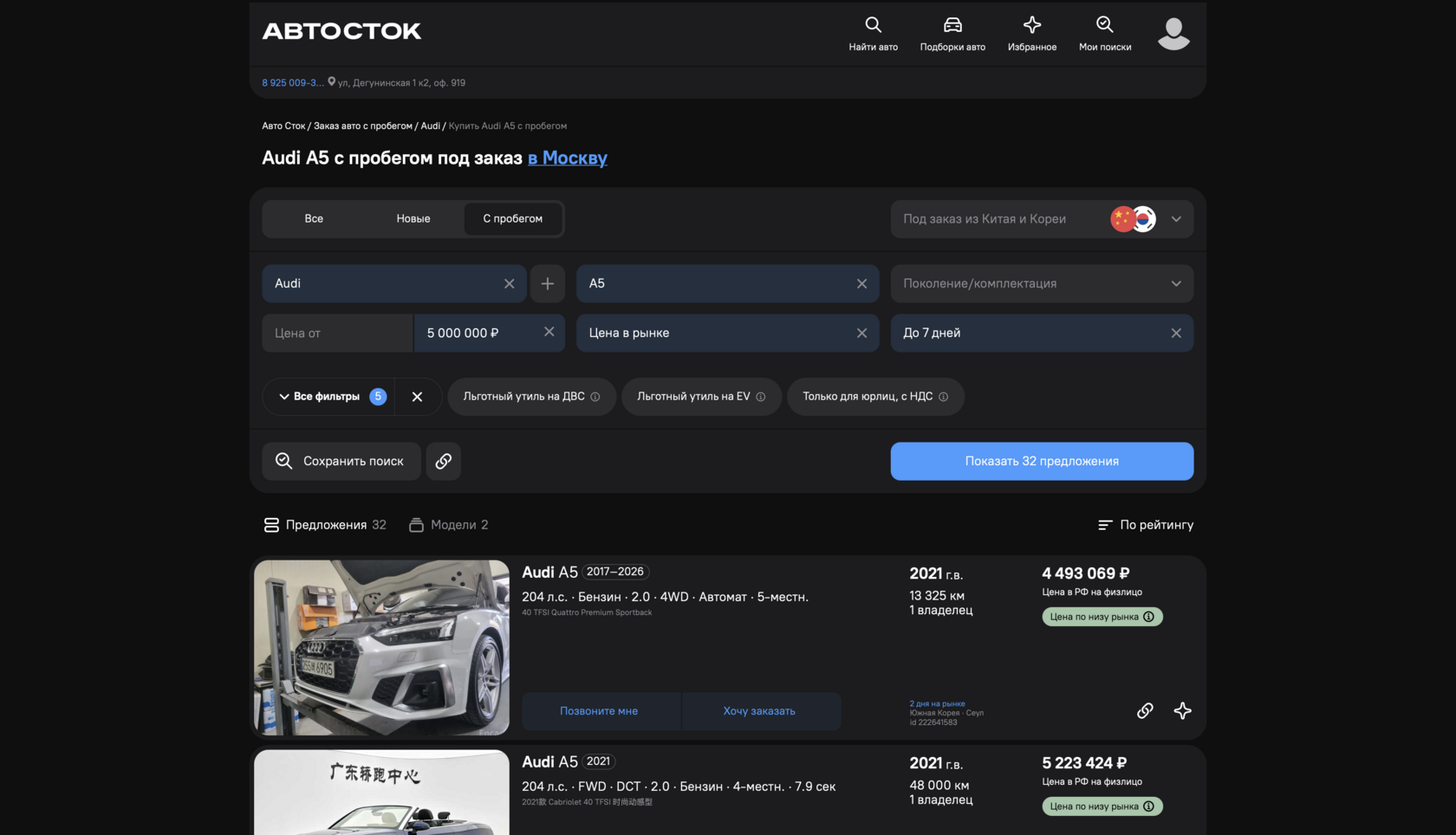This screenshot has height=835, width=1456.
Task: Open the Audi A5 2021 listing title
Action: coord(569,762)
